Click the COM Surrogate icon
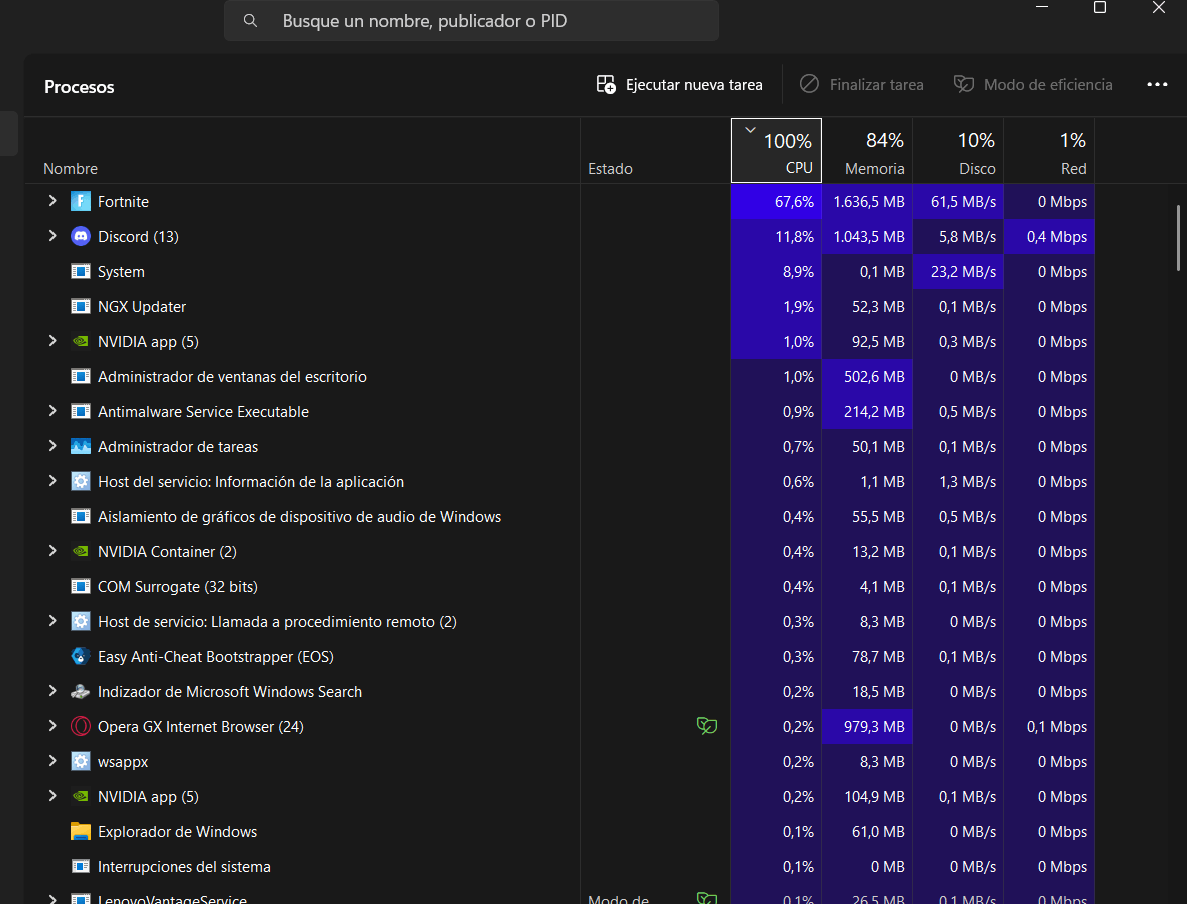This screenshot has height=904, width=1187. point(80,586)
